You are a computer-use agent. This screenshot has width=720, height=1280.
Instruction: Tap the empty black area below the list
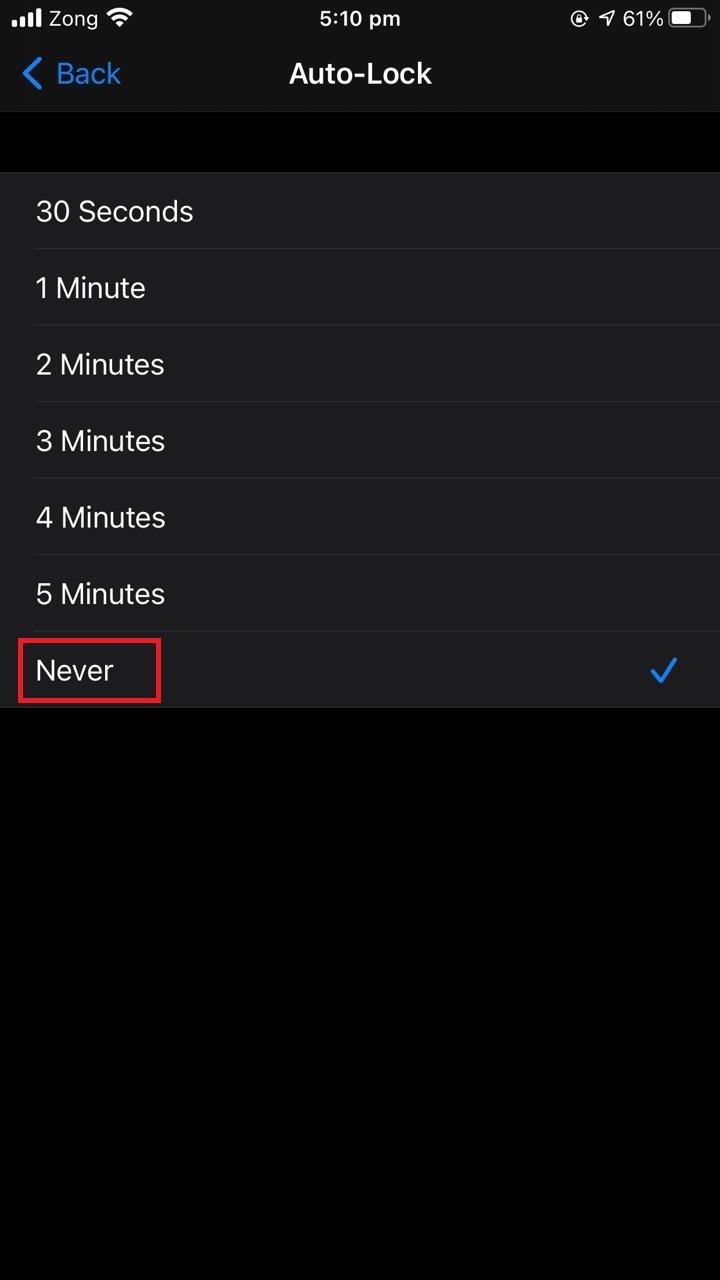tap(360, 990)
